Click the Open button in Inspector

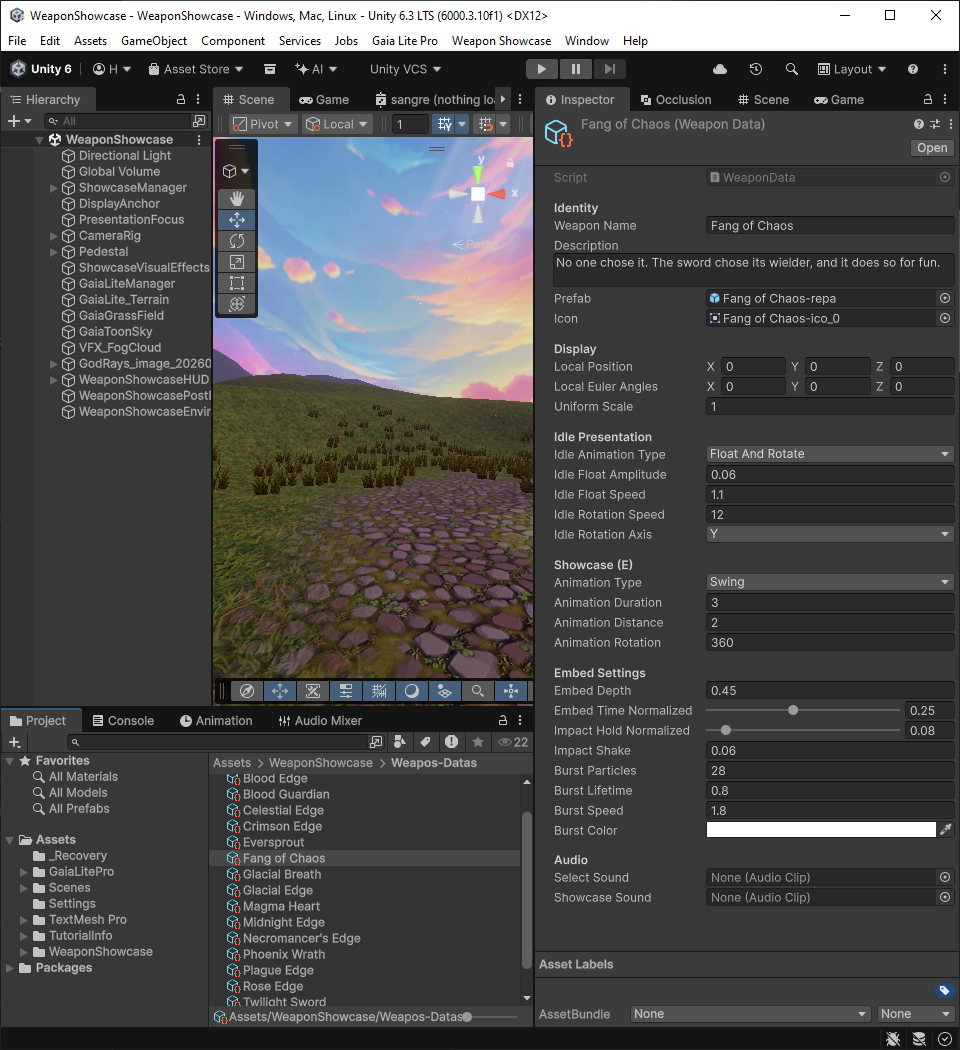[x=932, y=147]
